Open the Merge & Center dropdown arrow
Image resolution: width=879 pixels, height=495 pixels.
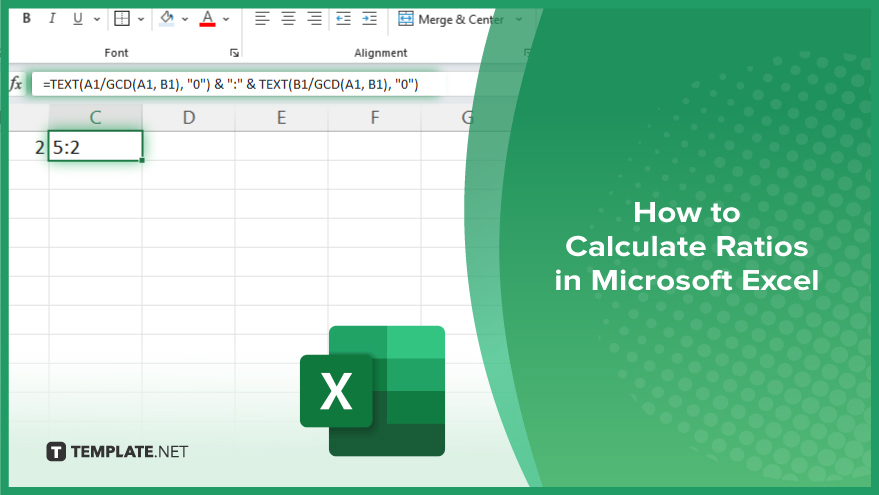coord(519,19)
